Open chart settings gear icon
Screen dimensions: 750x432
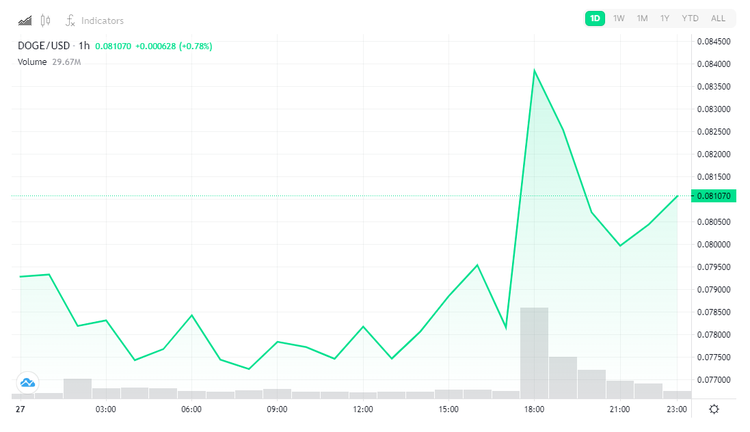713,409
